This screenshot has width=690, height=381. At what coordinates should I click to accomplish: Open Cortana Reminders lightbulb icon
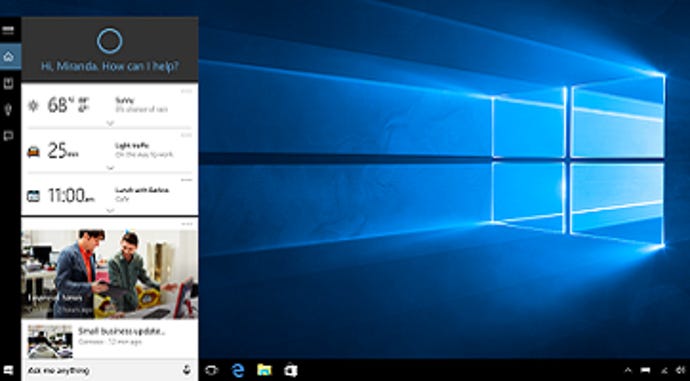click(8, 109)
